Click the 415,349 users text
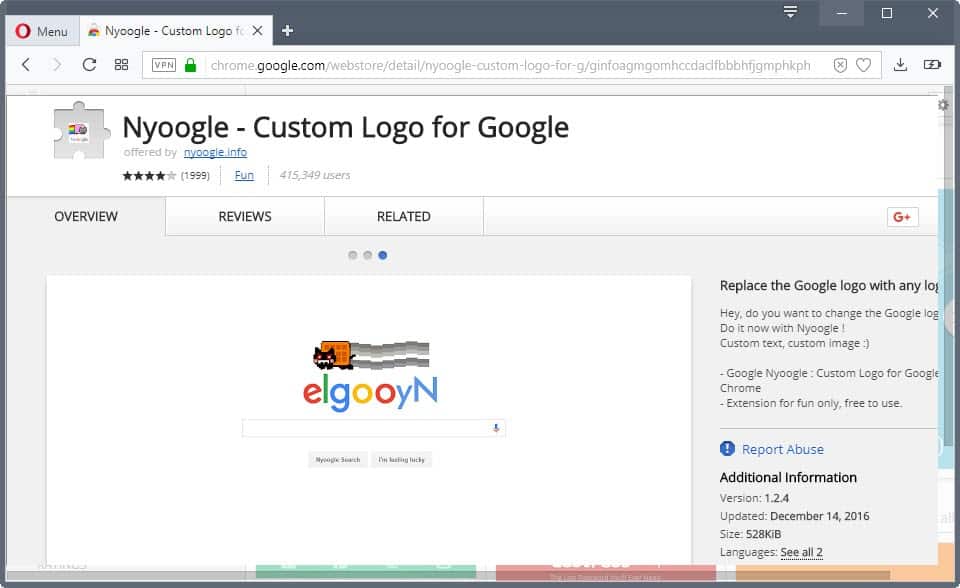This screenshot has width=960, height=588. (x=315, y=175)
